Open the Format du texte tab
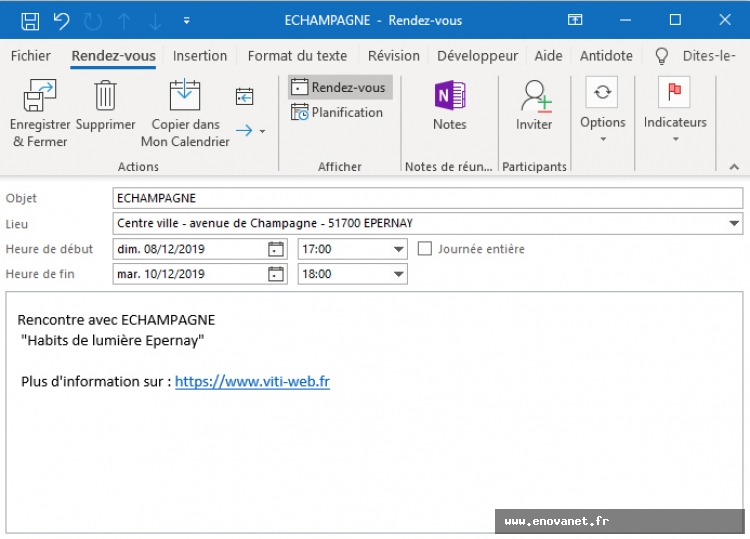750x539 pixels. (x=297, y=56)
